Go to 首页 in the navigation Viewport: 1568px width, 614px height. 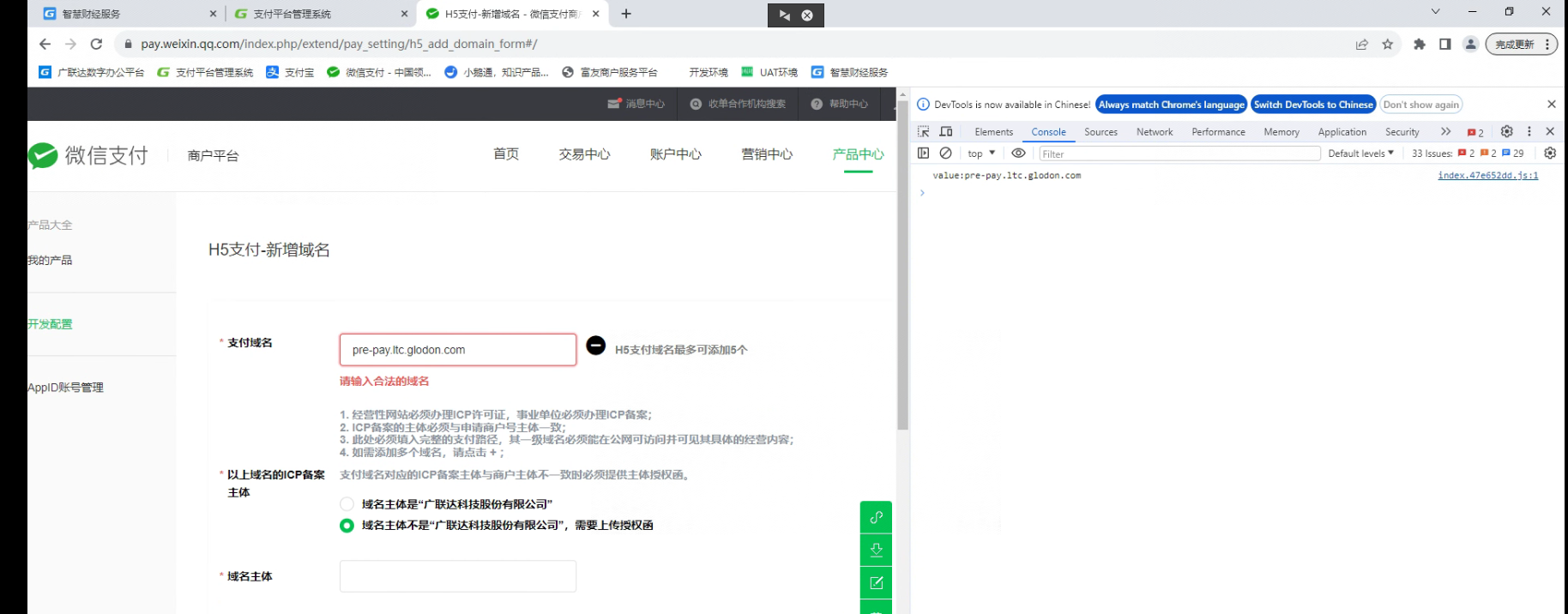point(506,153)
